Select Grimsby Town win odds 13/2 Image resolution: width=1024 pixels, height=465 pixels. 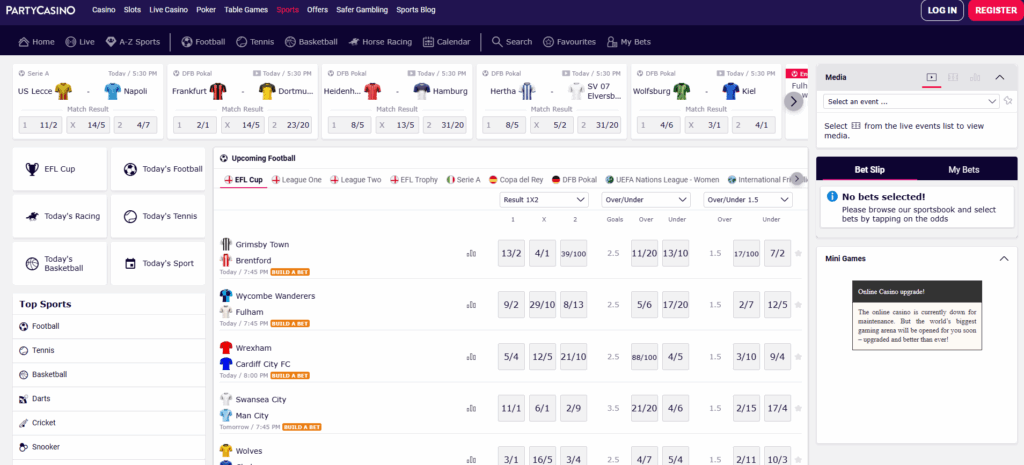511,253
